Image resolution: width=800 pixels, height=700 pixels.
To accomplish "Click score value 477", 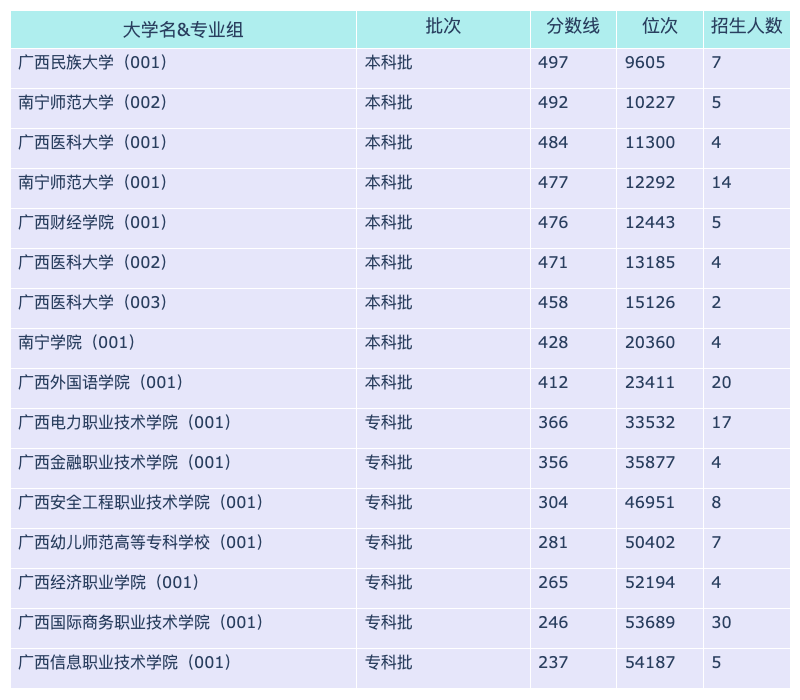I will (553, 182).
